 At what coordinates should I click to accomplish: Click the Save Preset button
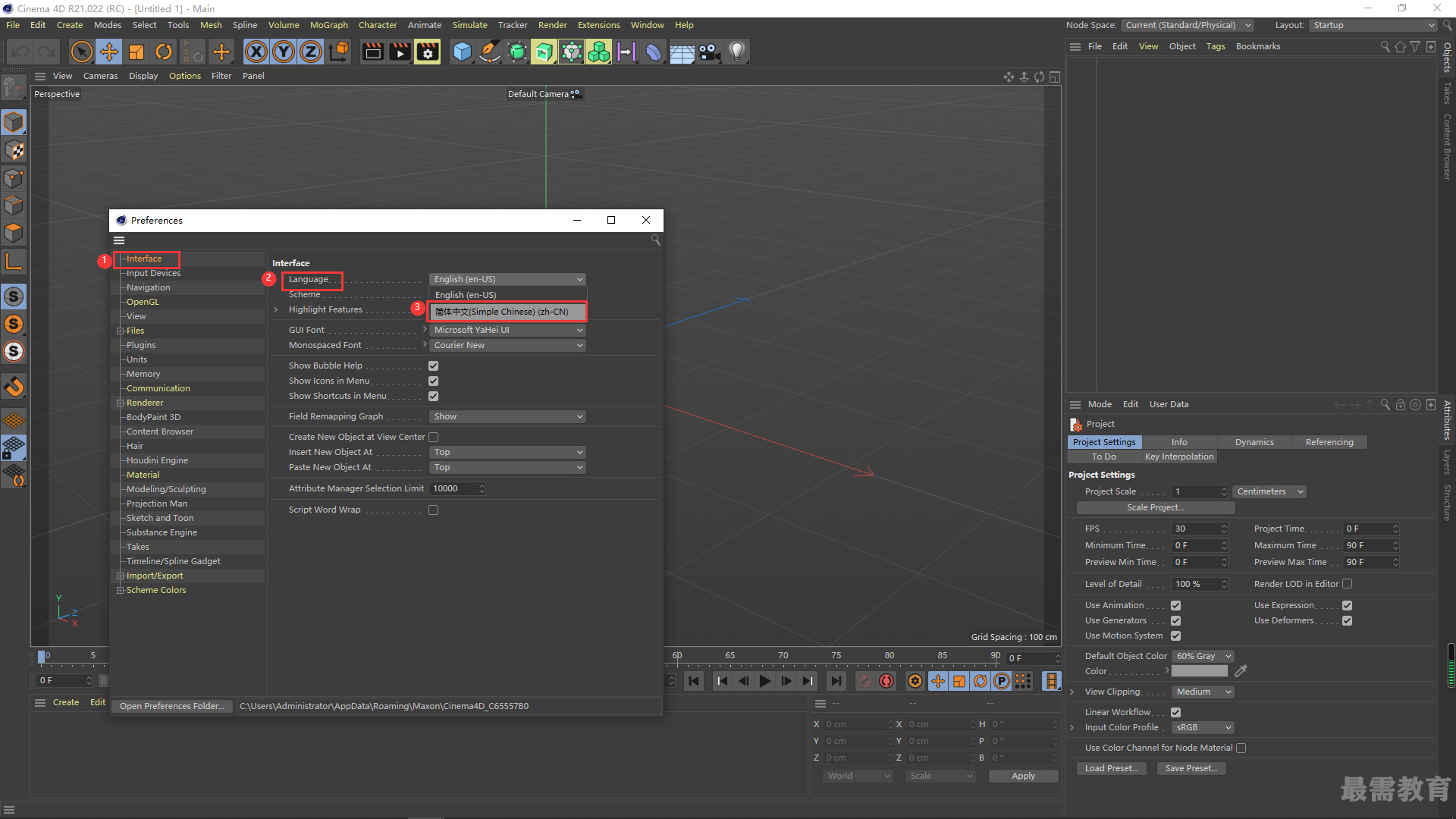tap(1191, 768)
